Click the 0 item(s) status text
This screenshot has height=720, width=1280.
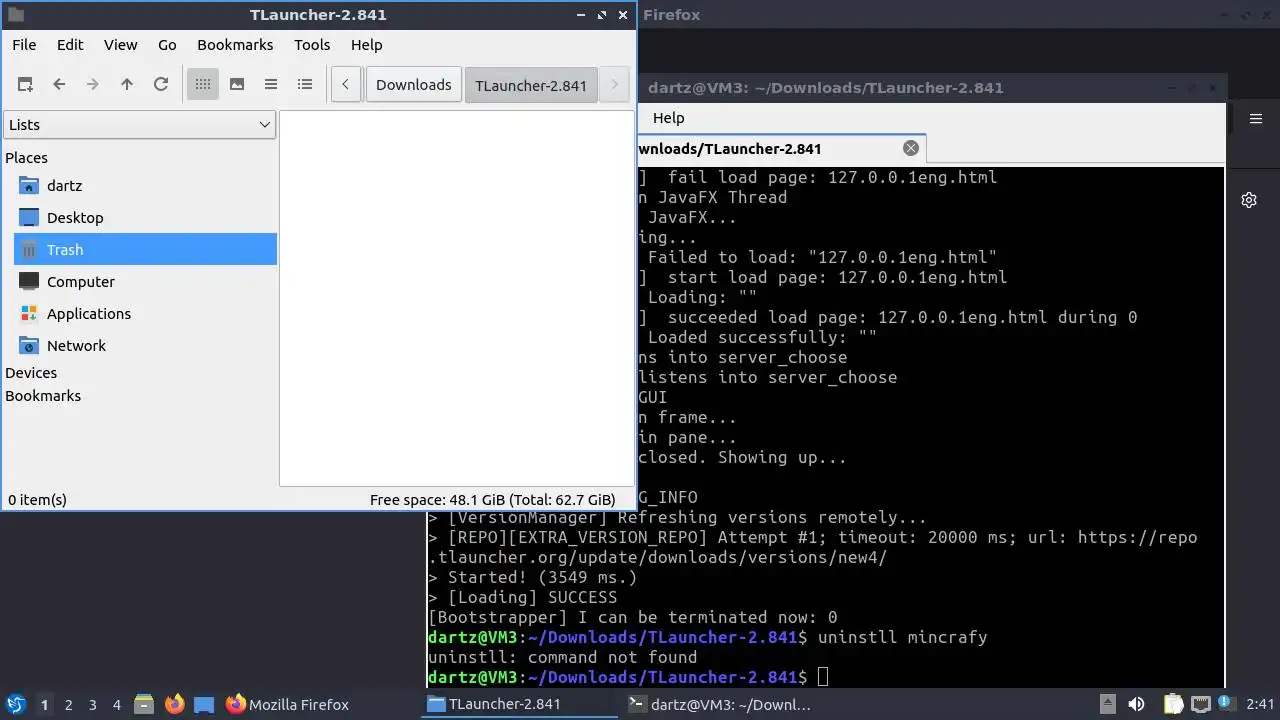coord(37,500)
